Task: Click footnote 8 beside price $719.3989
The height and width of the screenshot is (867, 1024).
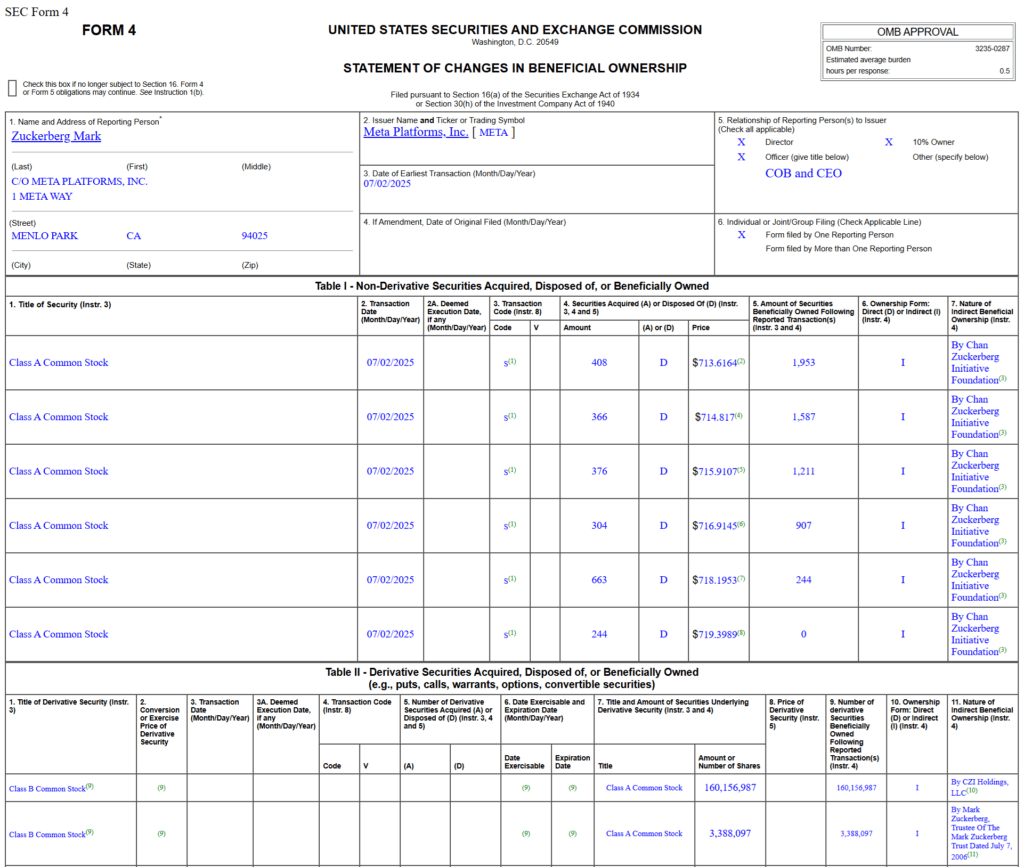Action: (741, 632)
